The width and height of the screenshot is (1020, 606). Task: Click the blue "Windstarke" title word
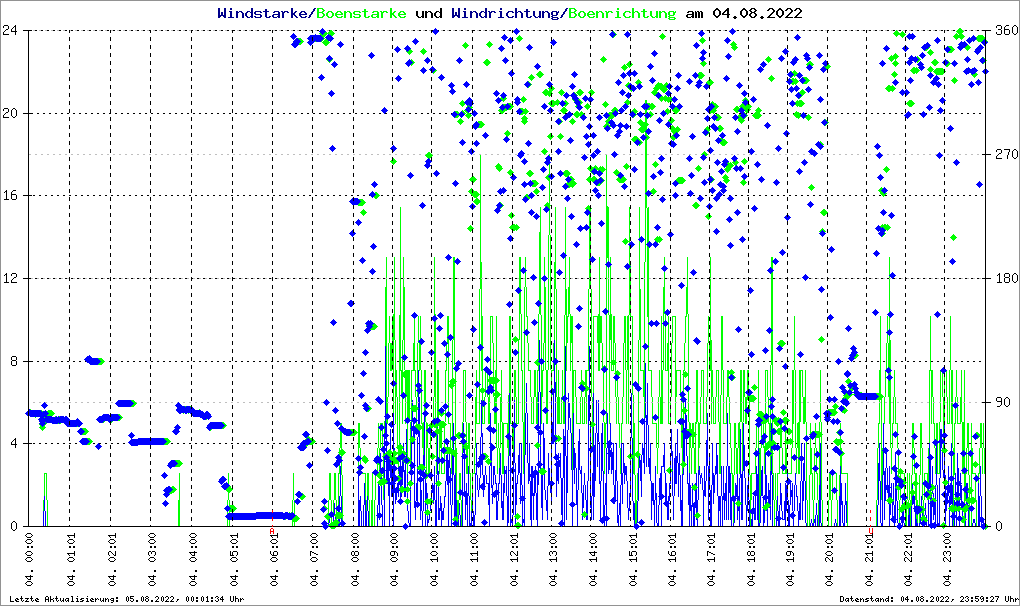coord(264,14)
